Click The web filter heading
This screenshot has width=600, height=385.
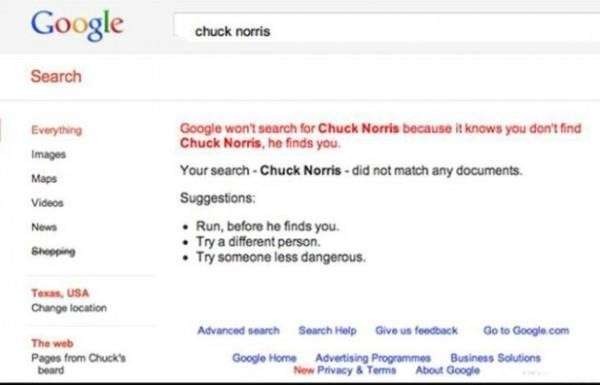point(52,343)
